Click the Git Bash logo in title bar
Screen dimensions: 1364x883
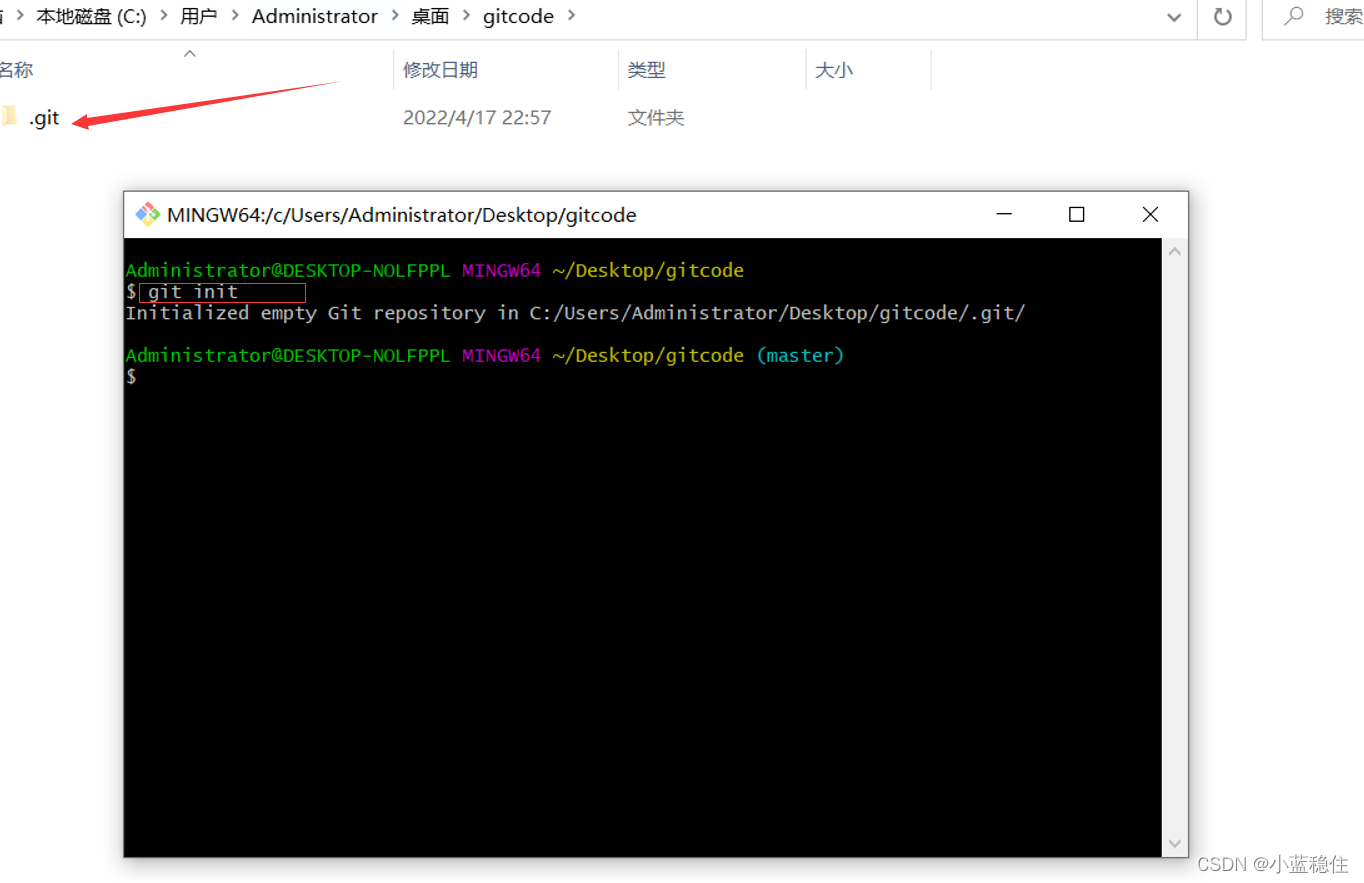(148, 214)
